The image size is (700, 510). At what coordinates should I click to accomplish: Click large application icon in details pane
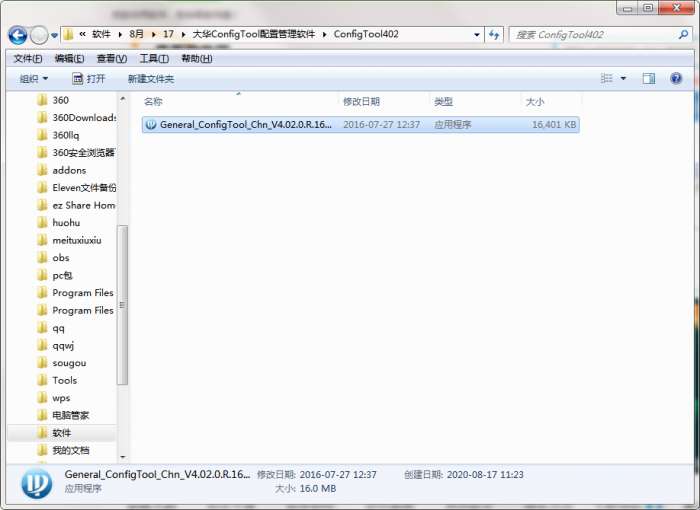[37, 483]
